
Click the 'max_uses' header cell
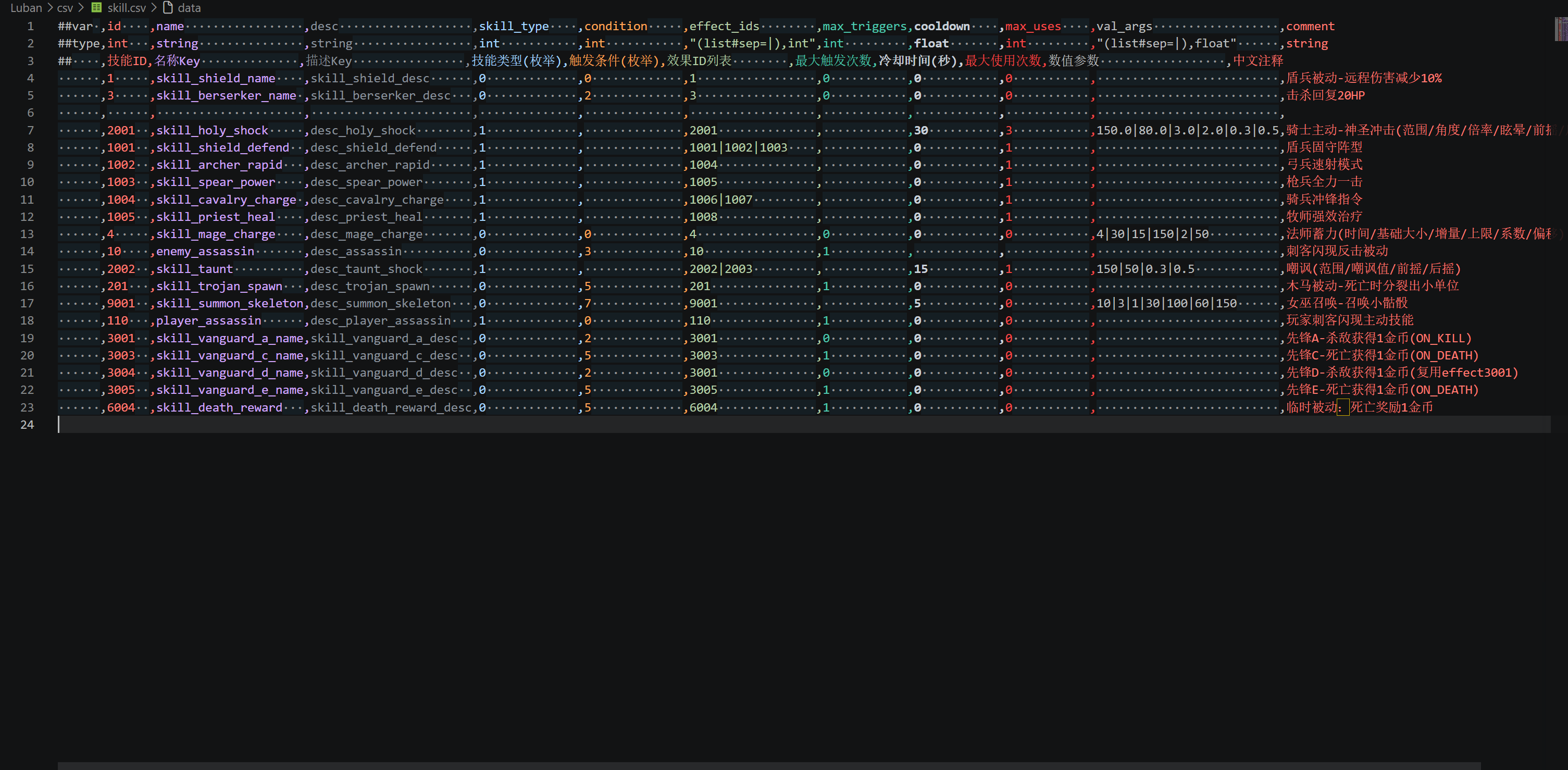[1033, 26]
